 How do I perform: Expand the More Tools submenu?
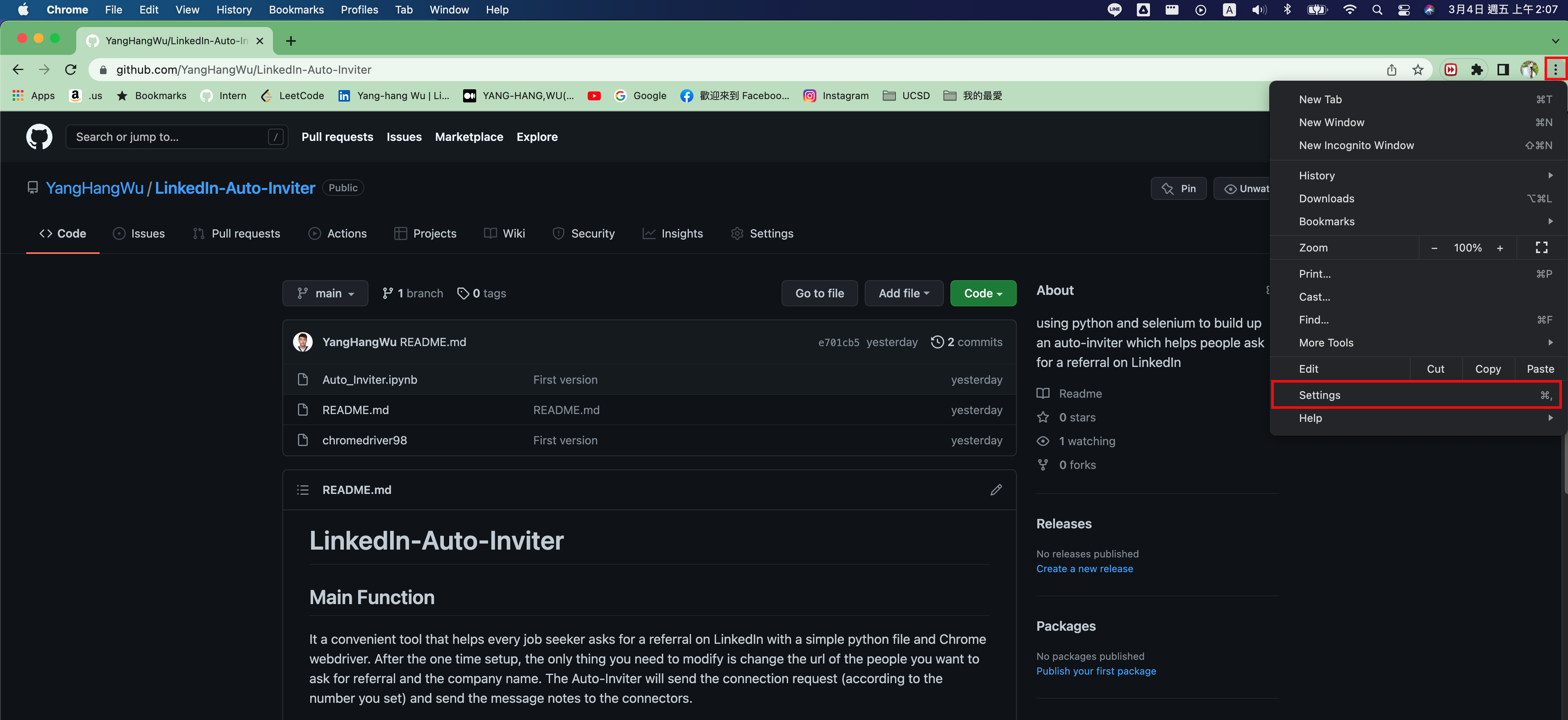click(1326, 342)
